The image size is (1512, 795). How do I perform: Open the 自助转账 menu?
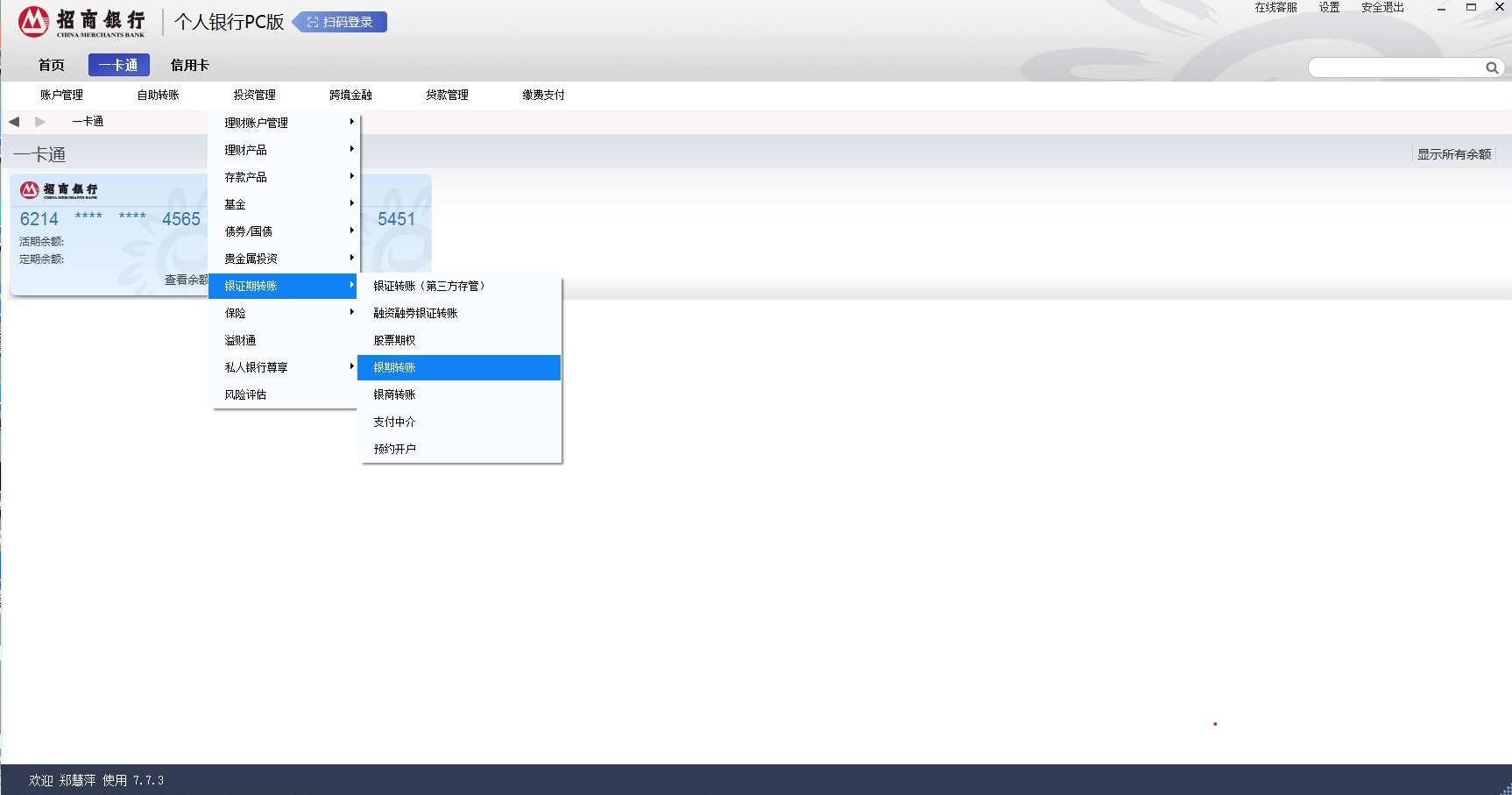pyautogui.click(x=158, y=95)
